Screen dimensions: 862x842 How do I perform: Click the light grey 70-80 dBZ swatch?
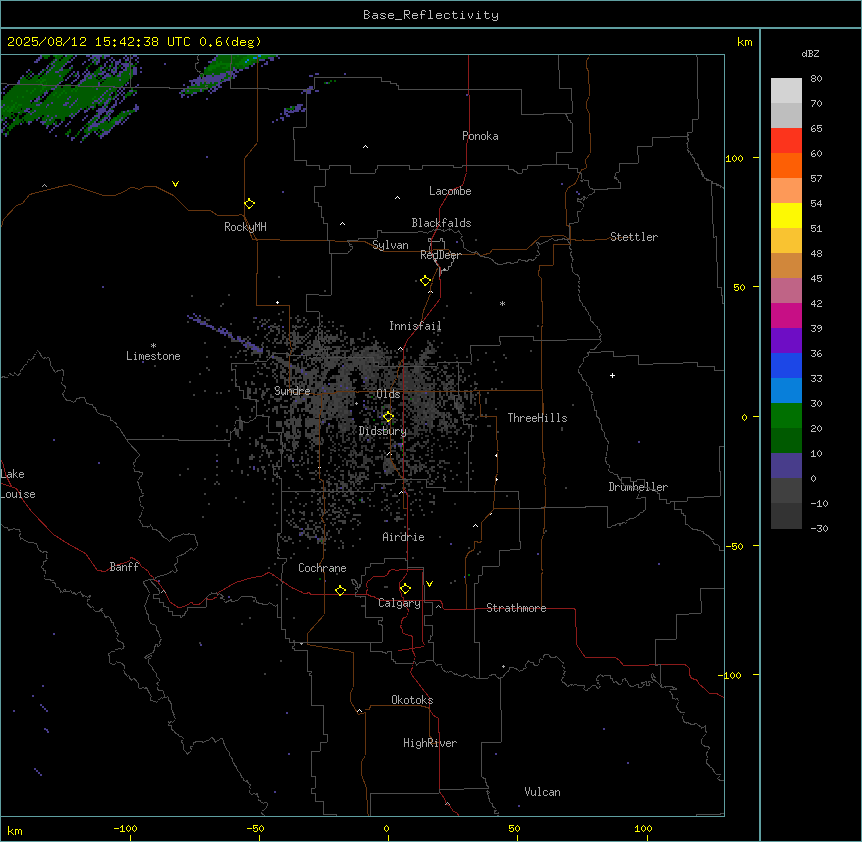click(x=786, y=91)
